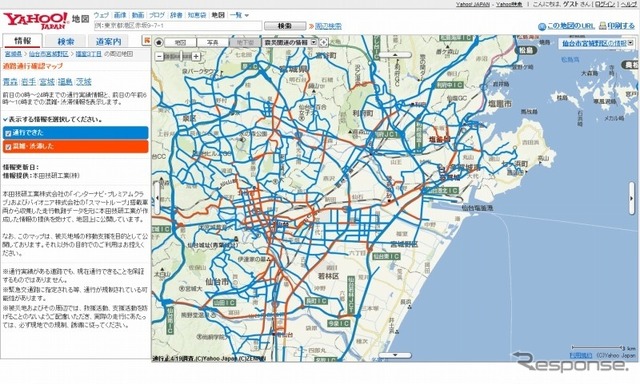Click the zoom in plus button
Image resolution: width=640 pixels, height=384 pixels.
(x=196, y=56)
